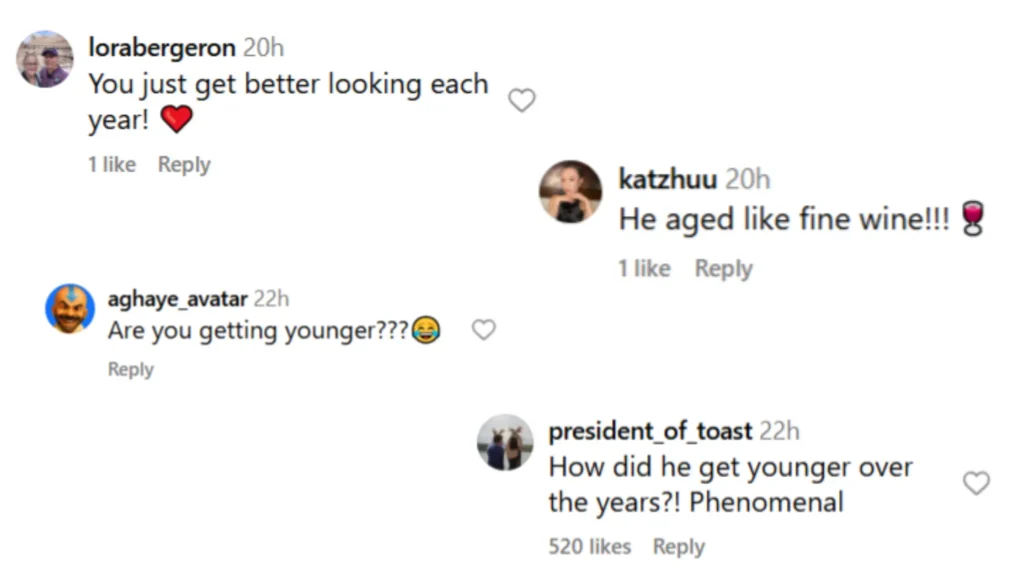1024x576 pixels.
Task: Click the 22h timestamp beside president_of_toast
Action: 779,431
